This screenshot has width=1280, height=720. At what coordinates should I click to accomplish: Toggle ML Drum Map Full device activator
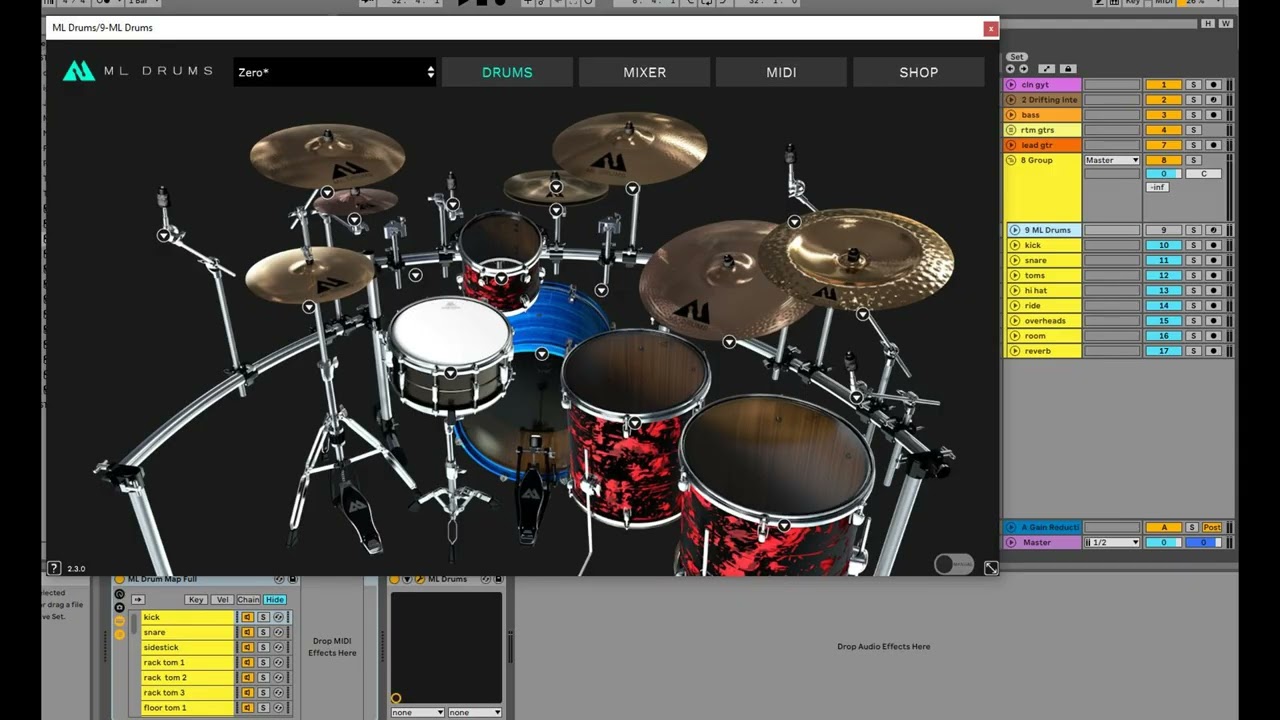(120, 579)
